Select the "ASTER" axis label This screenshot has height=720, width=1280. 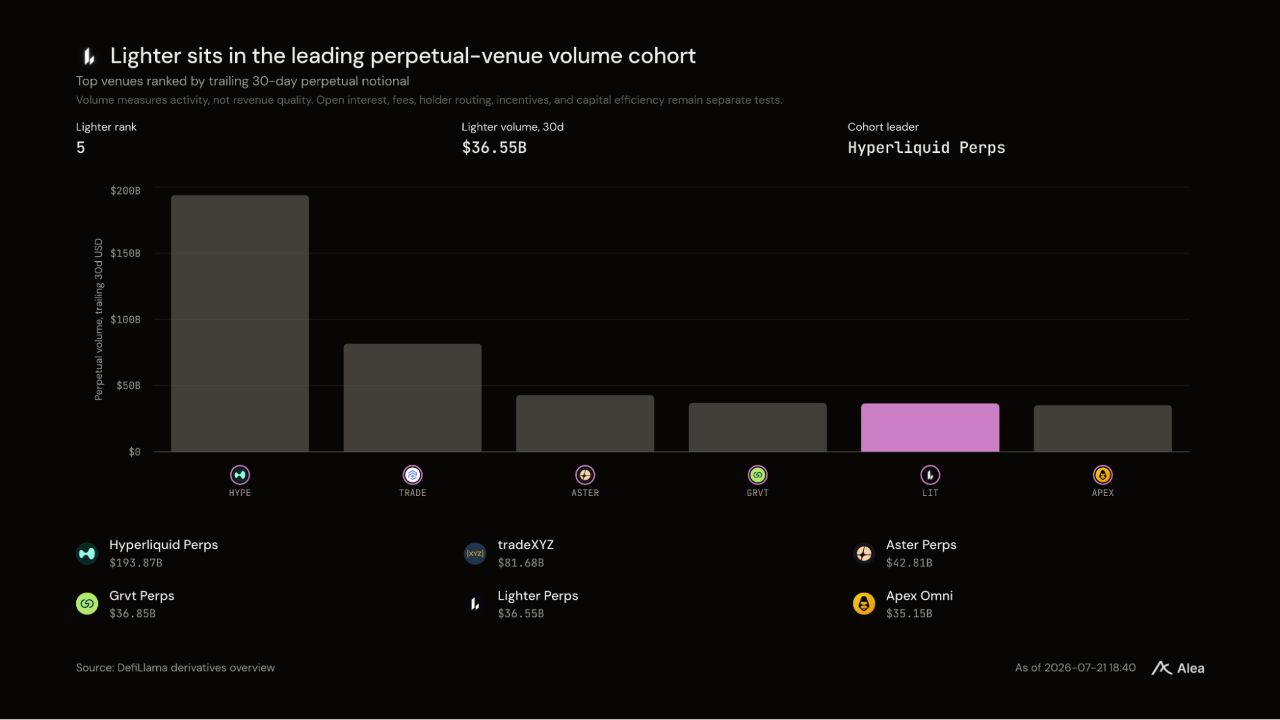coord(585,493)
